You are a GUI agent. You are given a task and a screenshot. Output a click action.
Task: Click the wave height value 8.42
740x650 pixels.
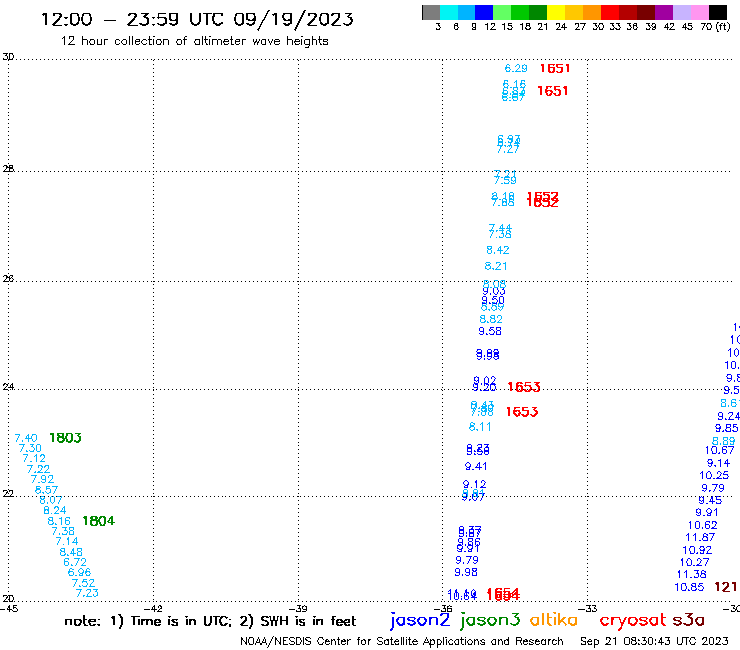[x=498, y=250]
